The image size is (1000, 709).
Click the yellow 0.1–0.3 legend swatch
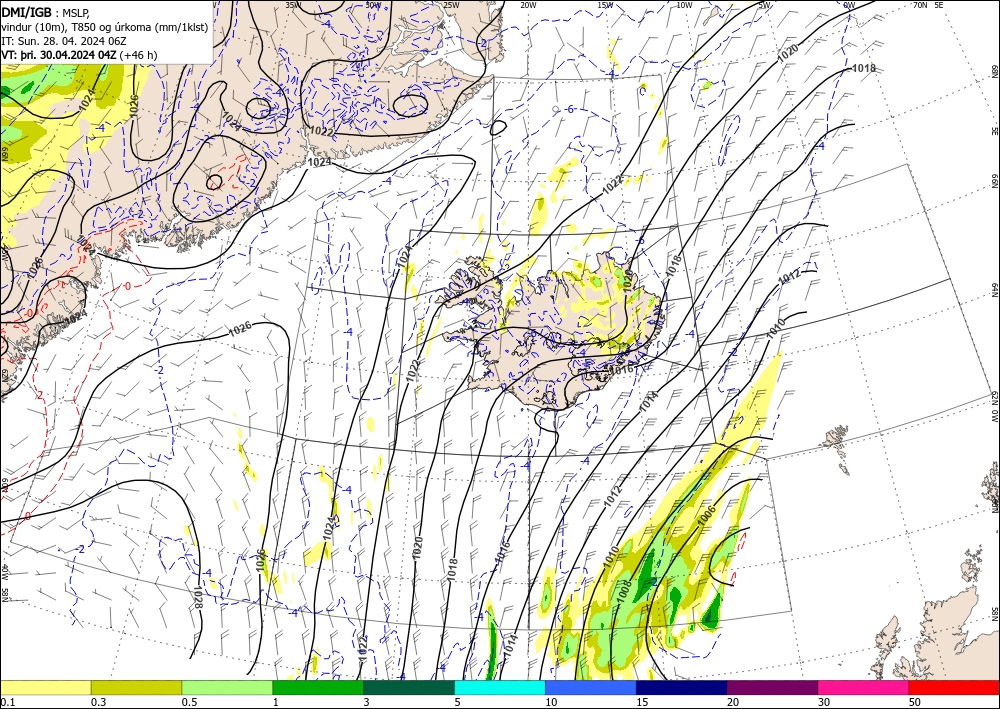(45, 688)
